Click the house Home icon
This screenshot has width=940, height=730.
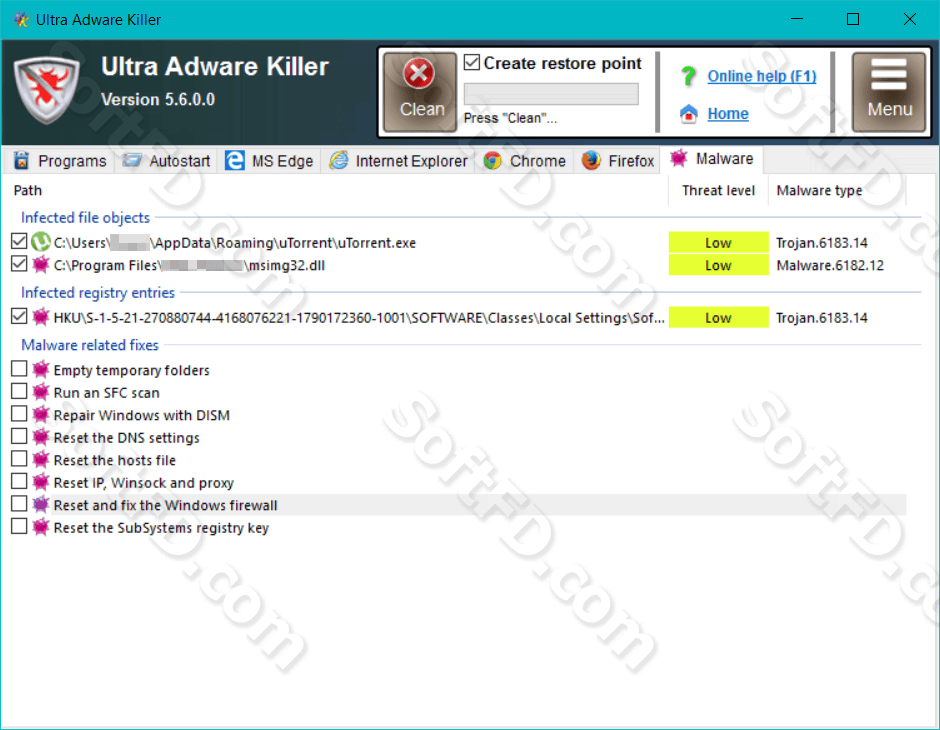coord(688,113)
